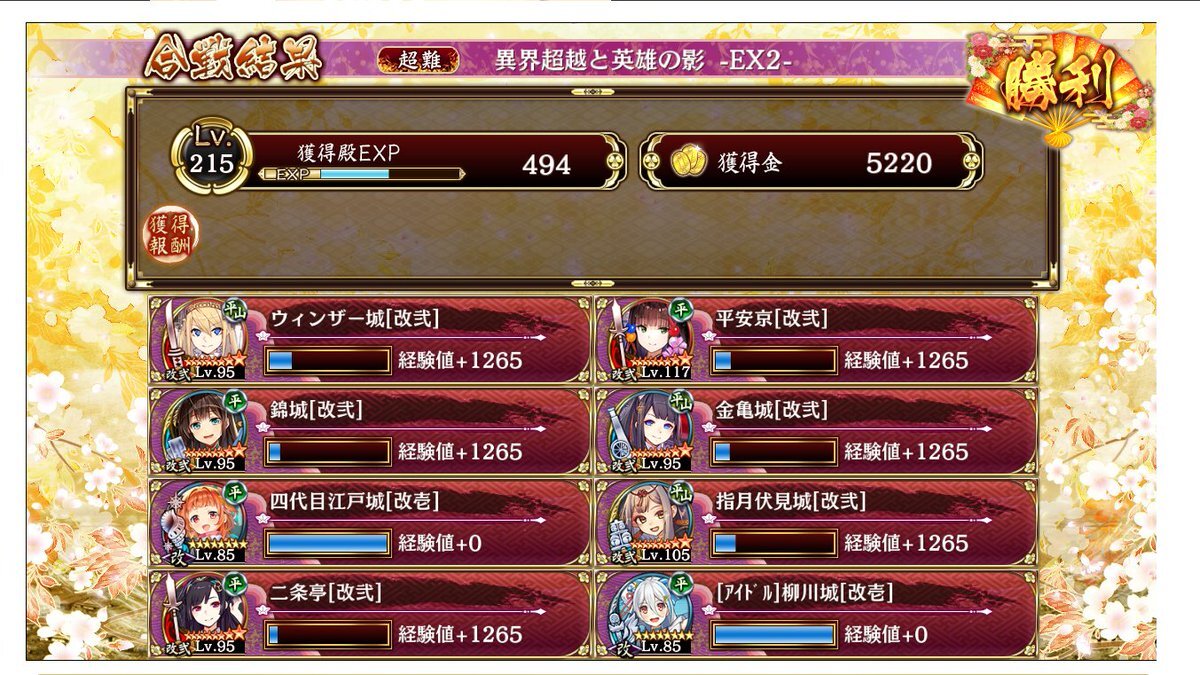1200x675 pixels.
Task: Click 平山 terrain icon on 金亀城
Action: tap(681, 400)
